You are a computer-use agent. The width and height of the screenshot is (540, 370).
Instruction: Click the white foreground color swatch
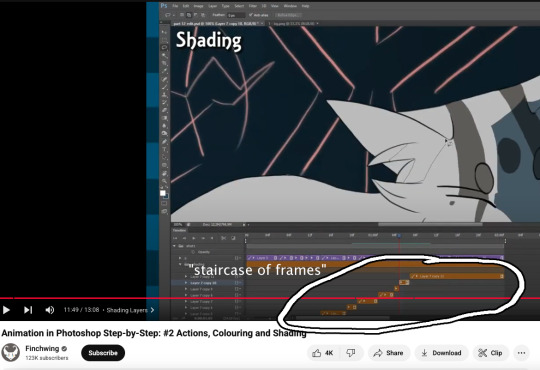(163, 193)
